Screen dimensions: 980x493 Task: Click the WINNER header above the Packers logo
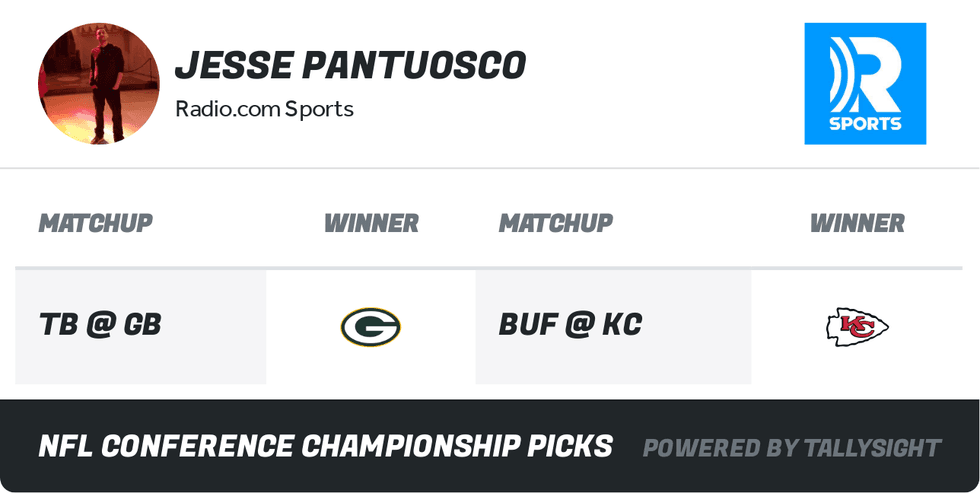pyautogui.click(x=371, y=223)
